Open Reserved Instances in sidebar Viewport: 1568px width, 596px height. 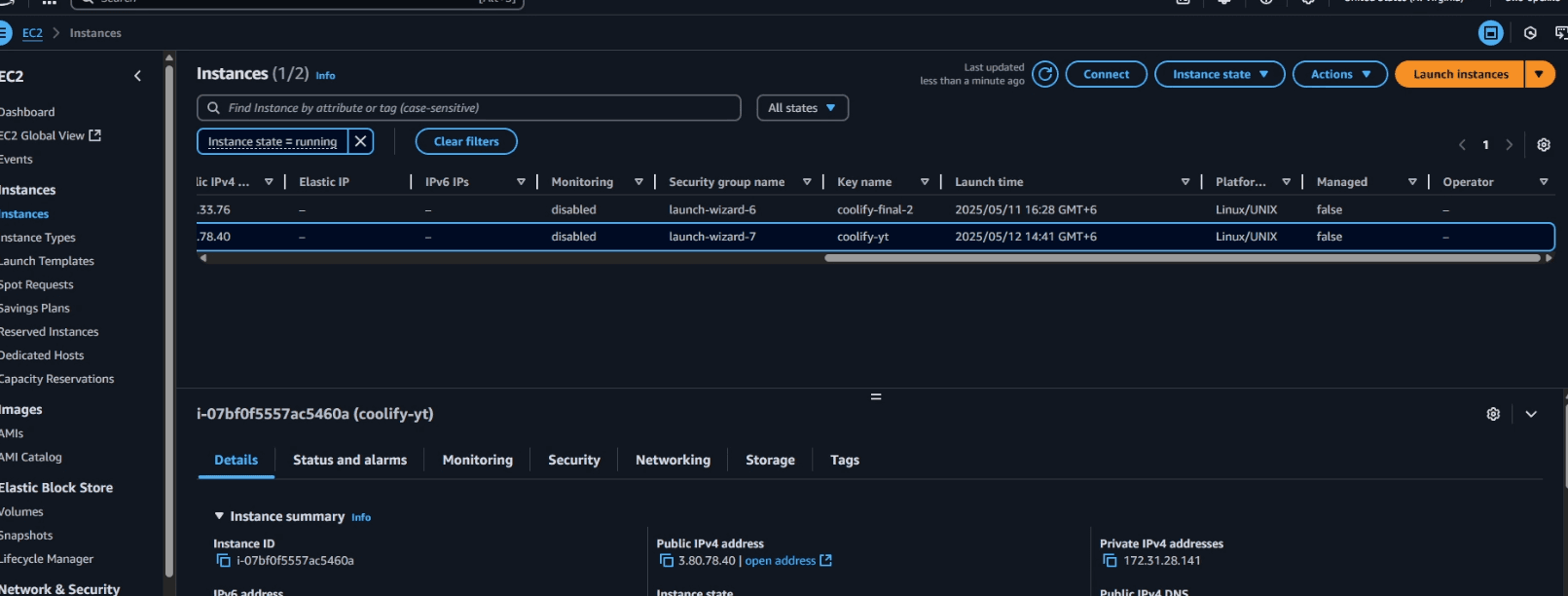click(x=50, y=332)
